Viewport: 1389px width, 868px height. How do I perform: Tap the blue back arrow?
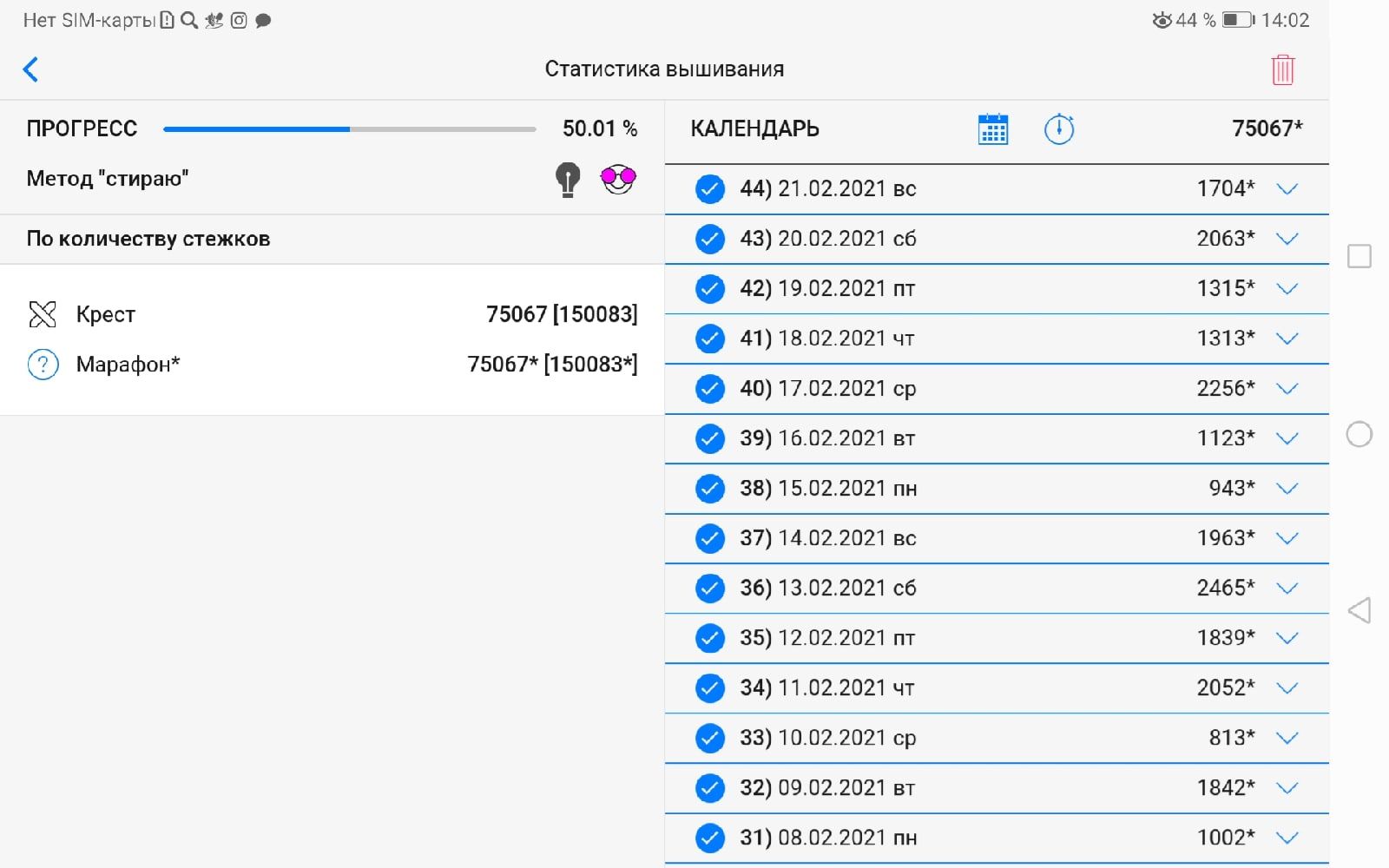(x=31, y=69)
